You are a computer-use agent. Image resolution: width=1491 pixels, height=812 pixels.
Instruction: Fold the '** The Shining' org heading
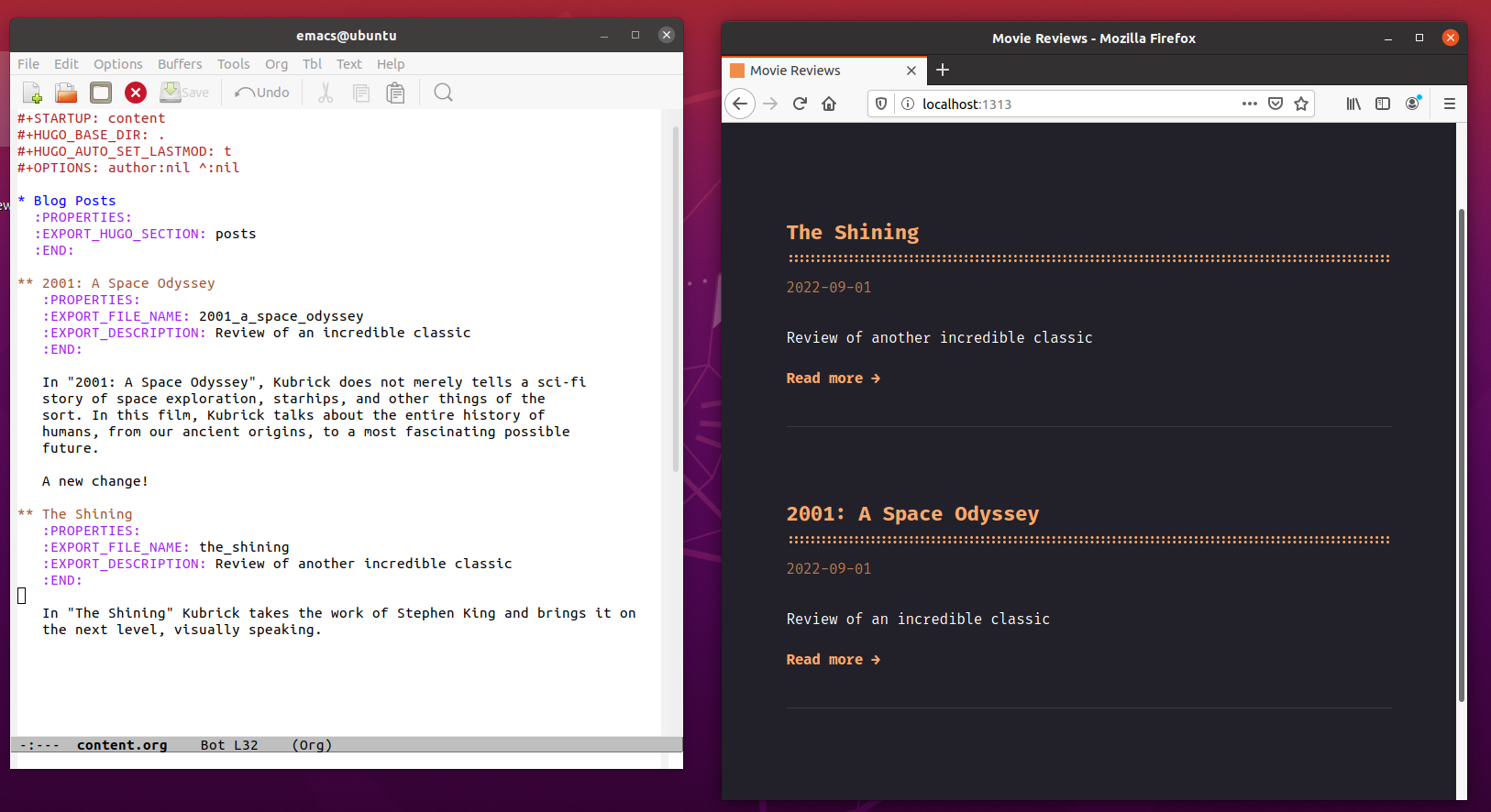[x=76, y=514]
